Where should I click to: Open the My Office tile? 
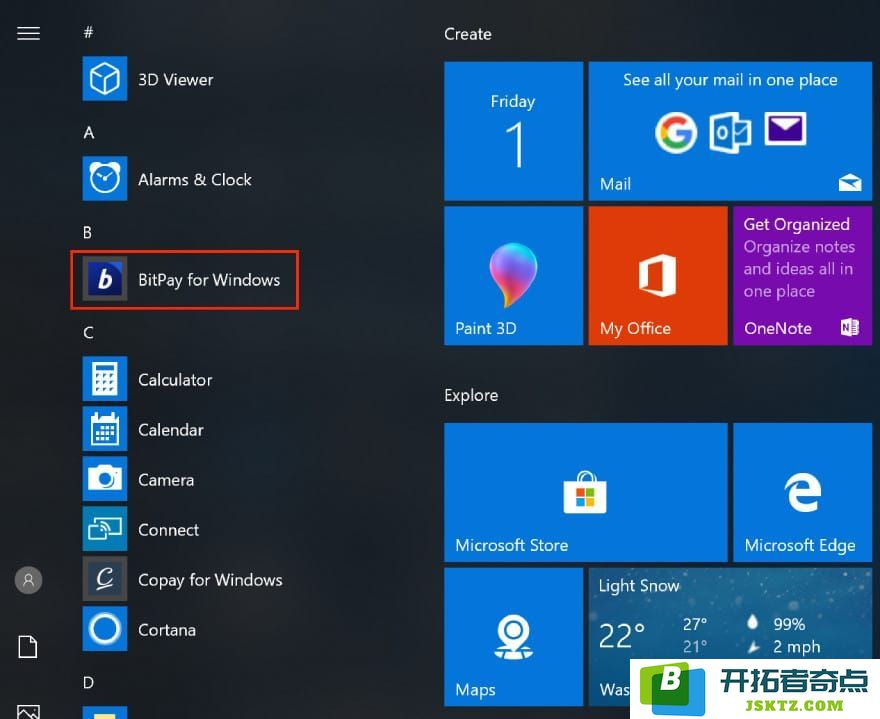(x=658, y=276)
